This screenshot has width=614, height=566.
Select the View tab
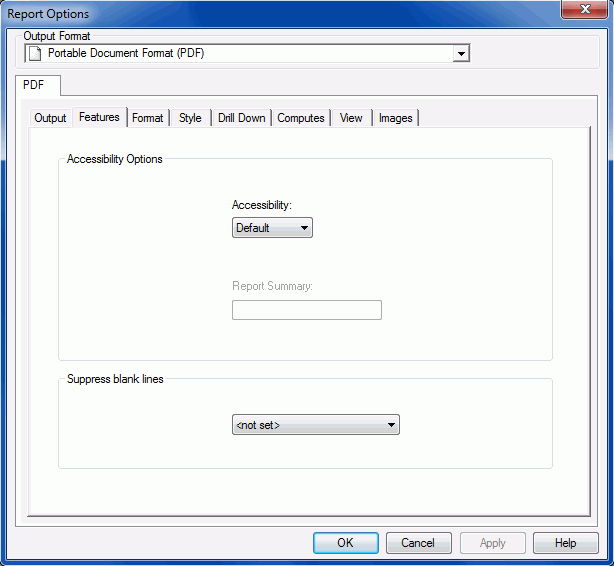pyautogui.click(x=351, y=118)
